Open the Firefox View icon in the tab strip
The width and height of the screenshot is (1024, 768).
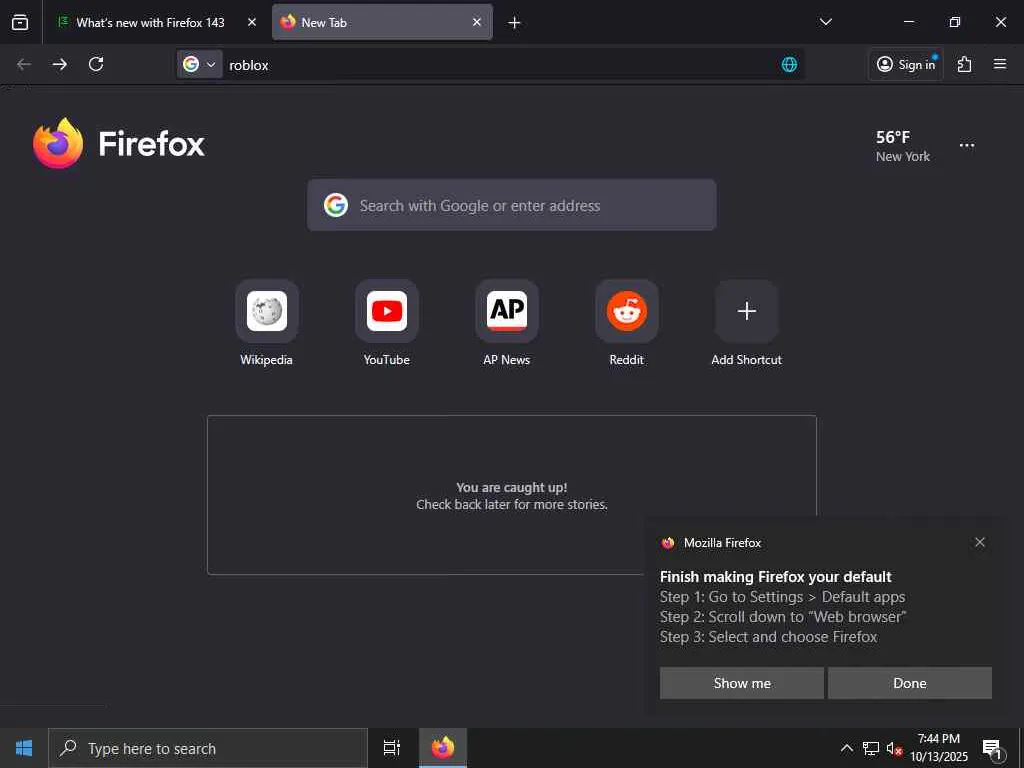tap(20, 22)
